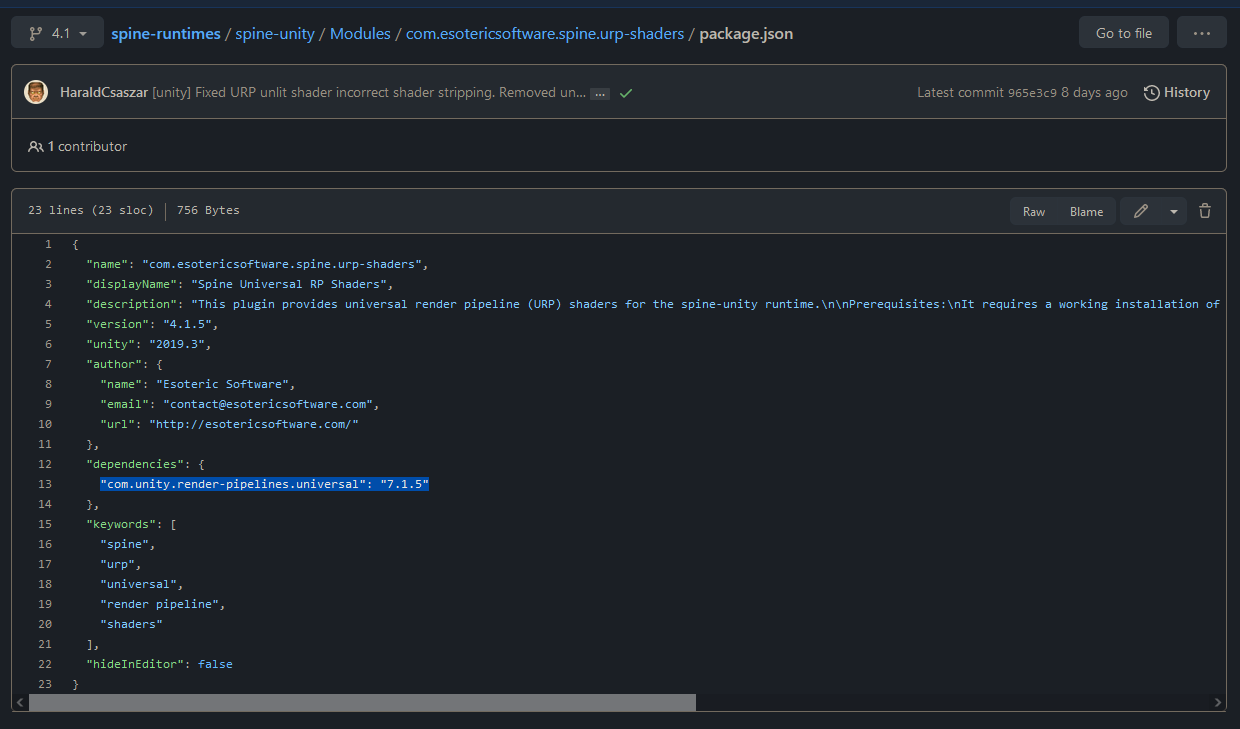Open the Fixed URP unlit shader commit message

click(x=369, y=93)
